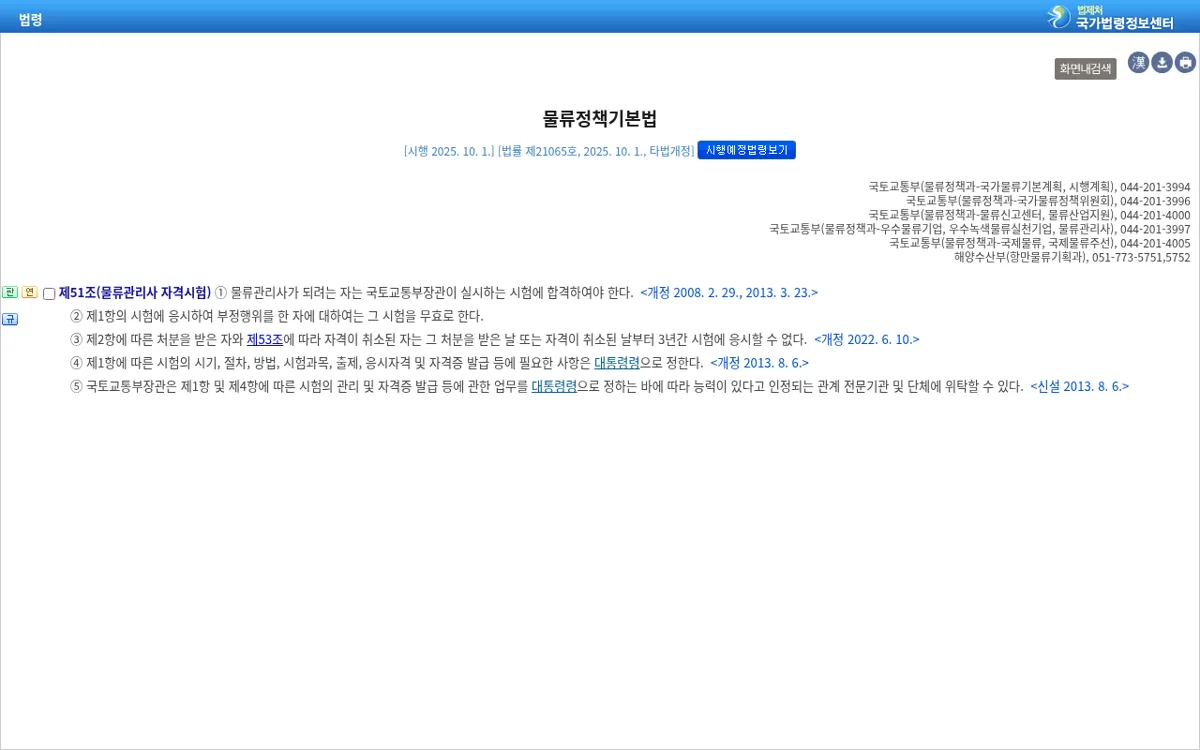Click the 법률 제21065호 promulgation info

[596, 151]
